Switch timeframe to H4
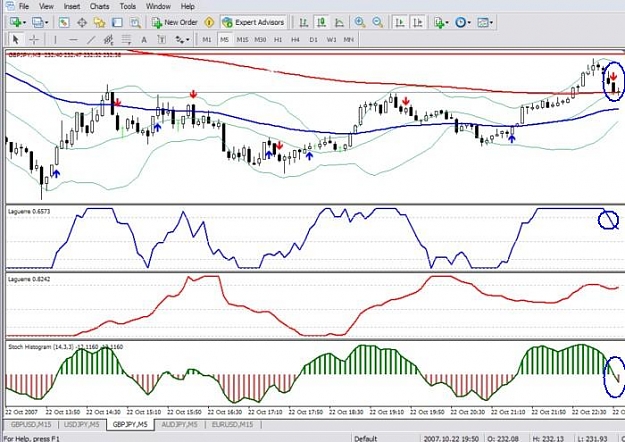The image size is (625, 442). pos(295,39)
